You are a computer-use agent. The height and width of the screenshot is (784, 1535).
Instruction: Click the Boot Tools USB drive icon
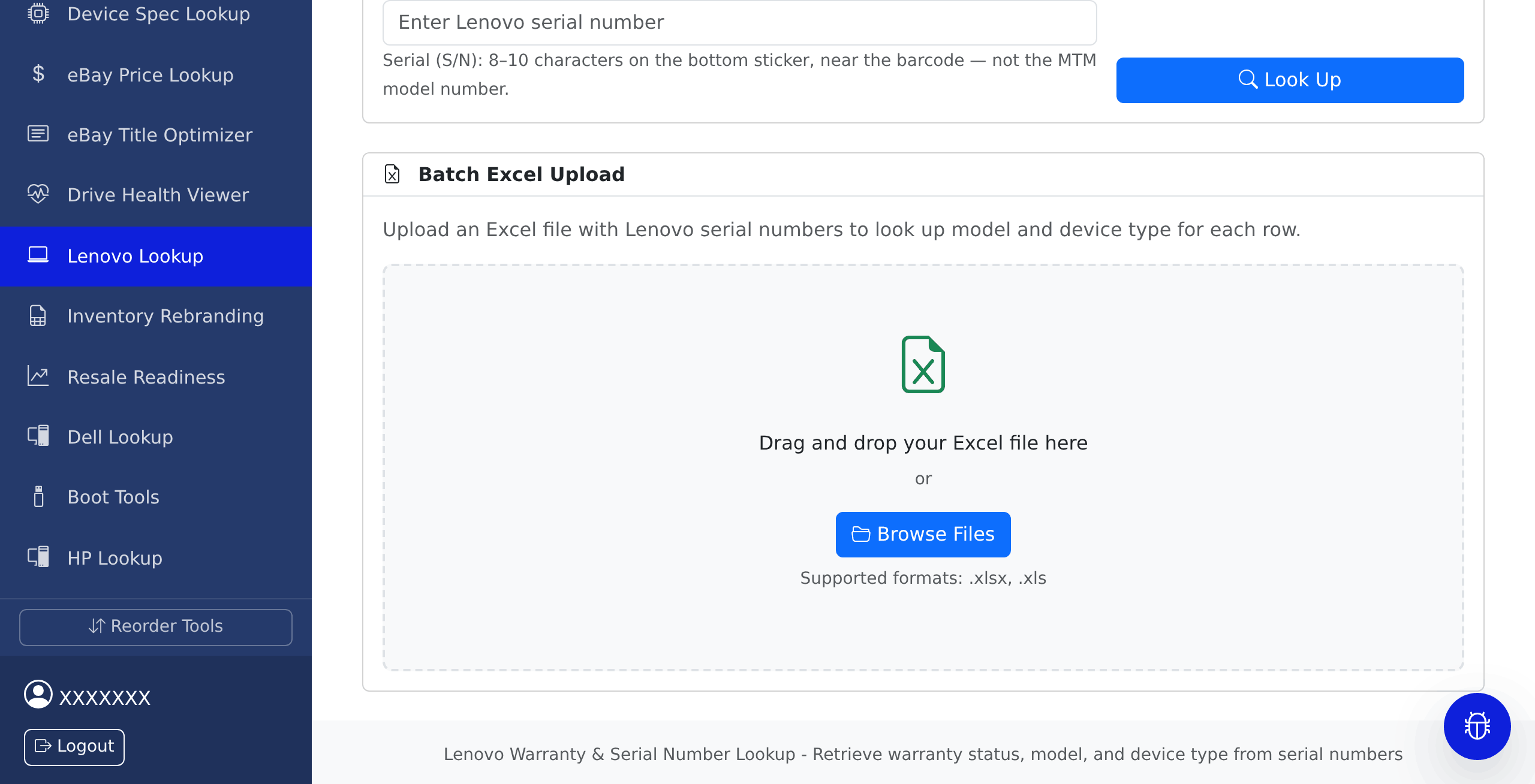point(38,496)
